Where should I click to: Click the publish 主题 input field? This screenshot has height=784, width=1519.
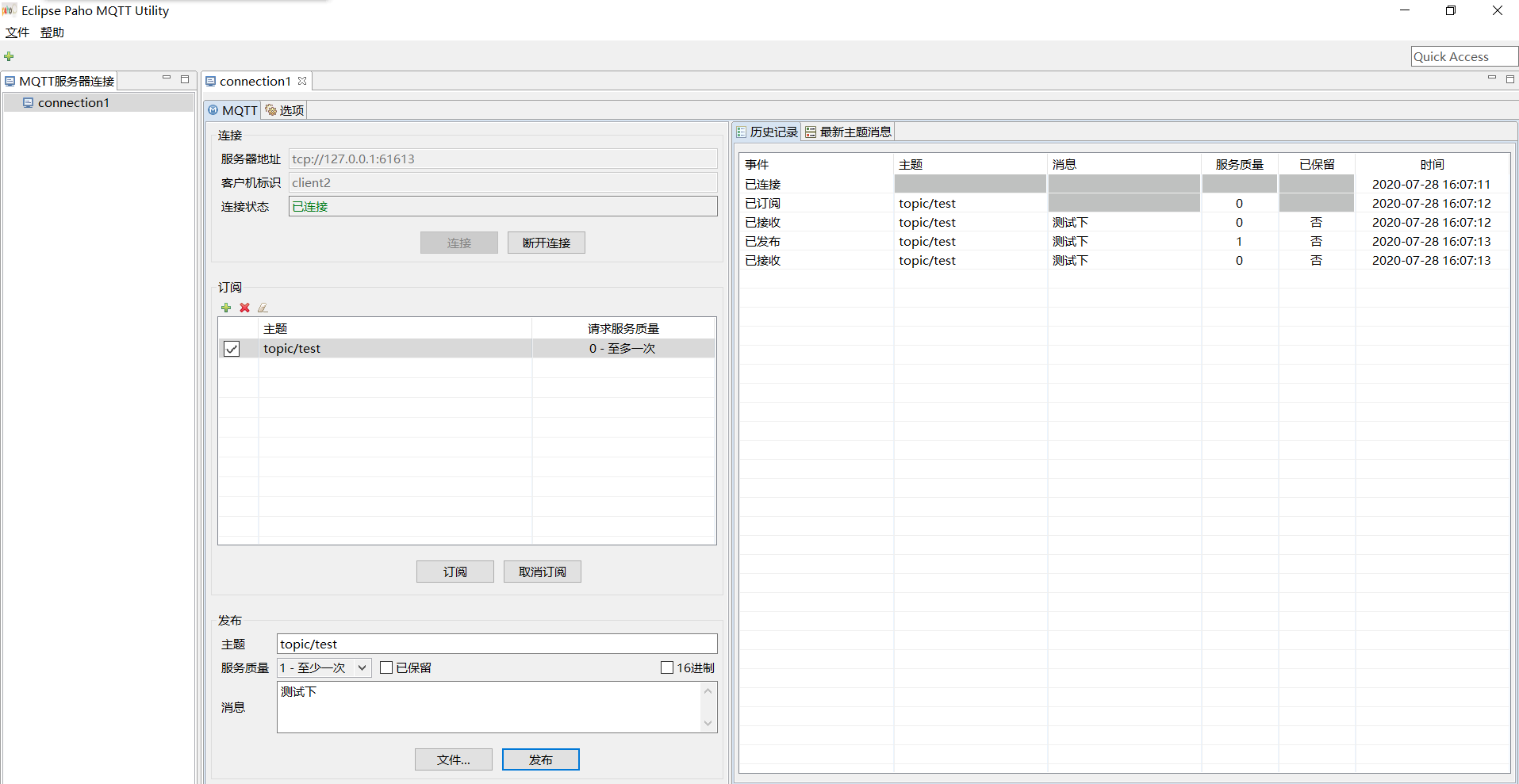[x=497, y=644]
